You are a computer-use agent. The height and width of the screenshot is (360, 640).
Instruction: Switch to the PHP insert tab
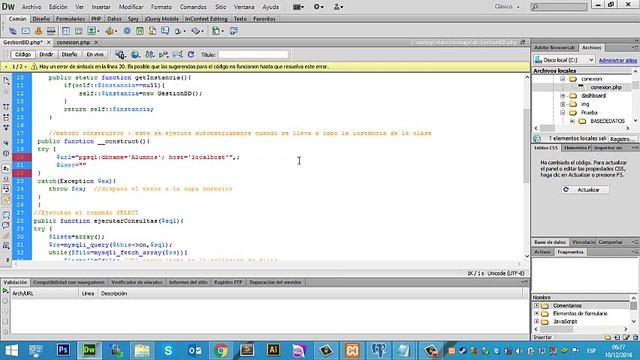pyautogui.click(x=96, y=19)
